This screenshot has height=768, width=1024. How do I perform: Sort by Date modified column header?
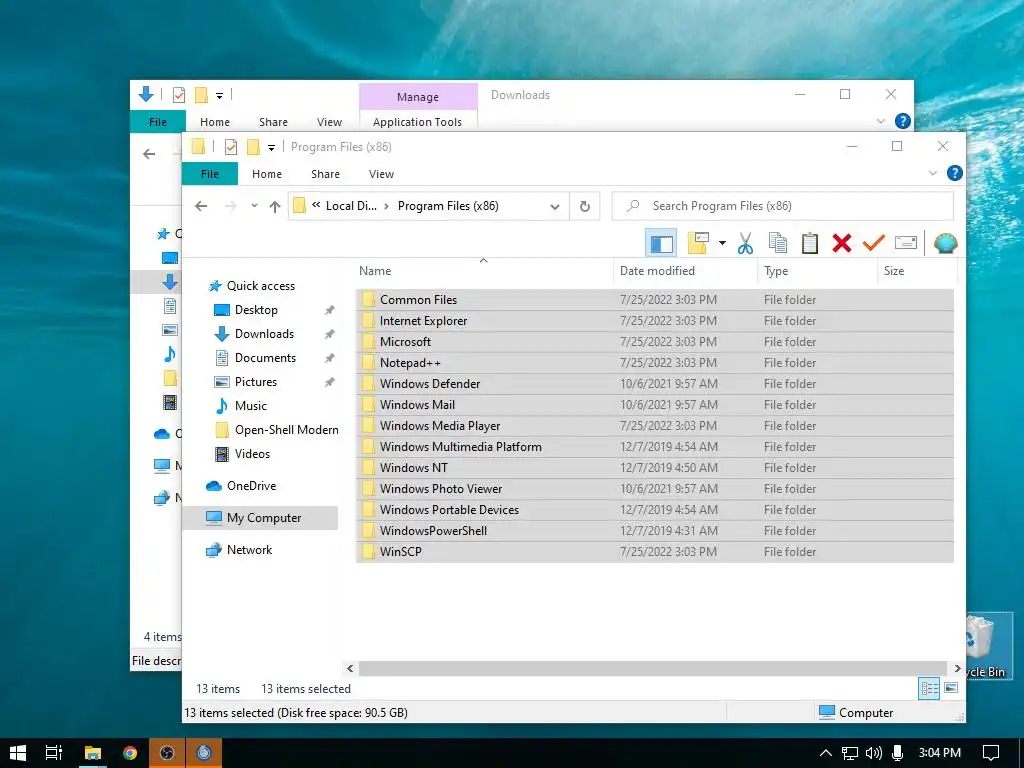pos(685,271)
